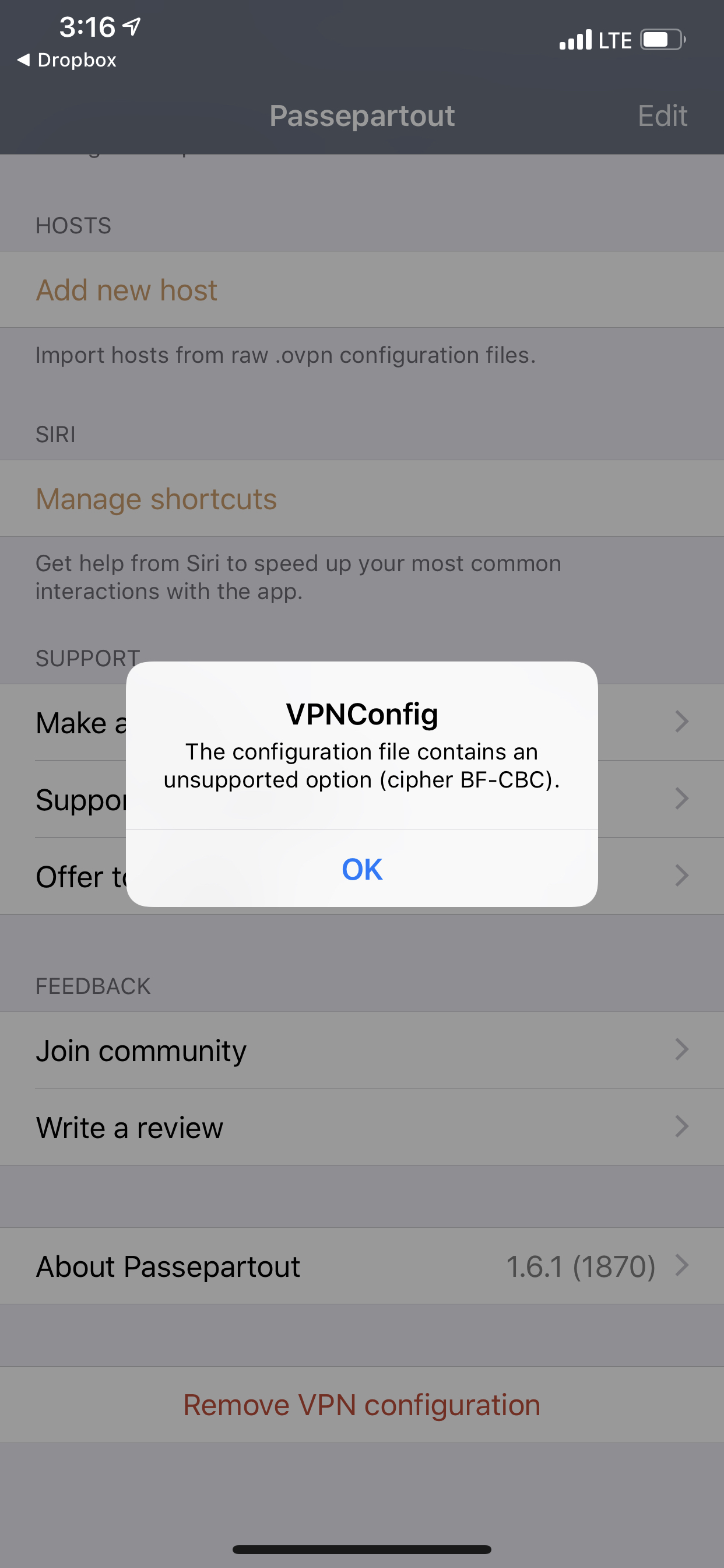Image resolution: width=724 pixels, height=1568 pixels.
Task: Tap the battery icon in status bar
Action: pos(663,40)
